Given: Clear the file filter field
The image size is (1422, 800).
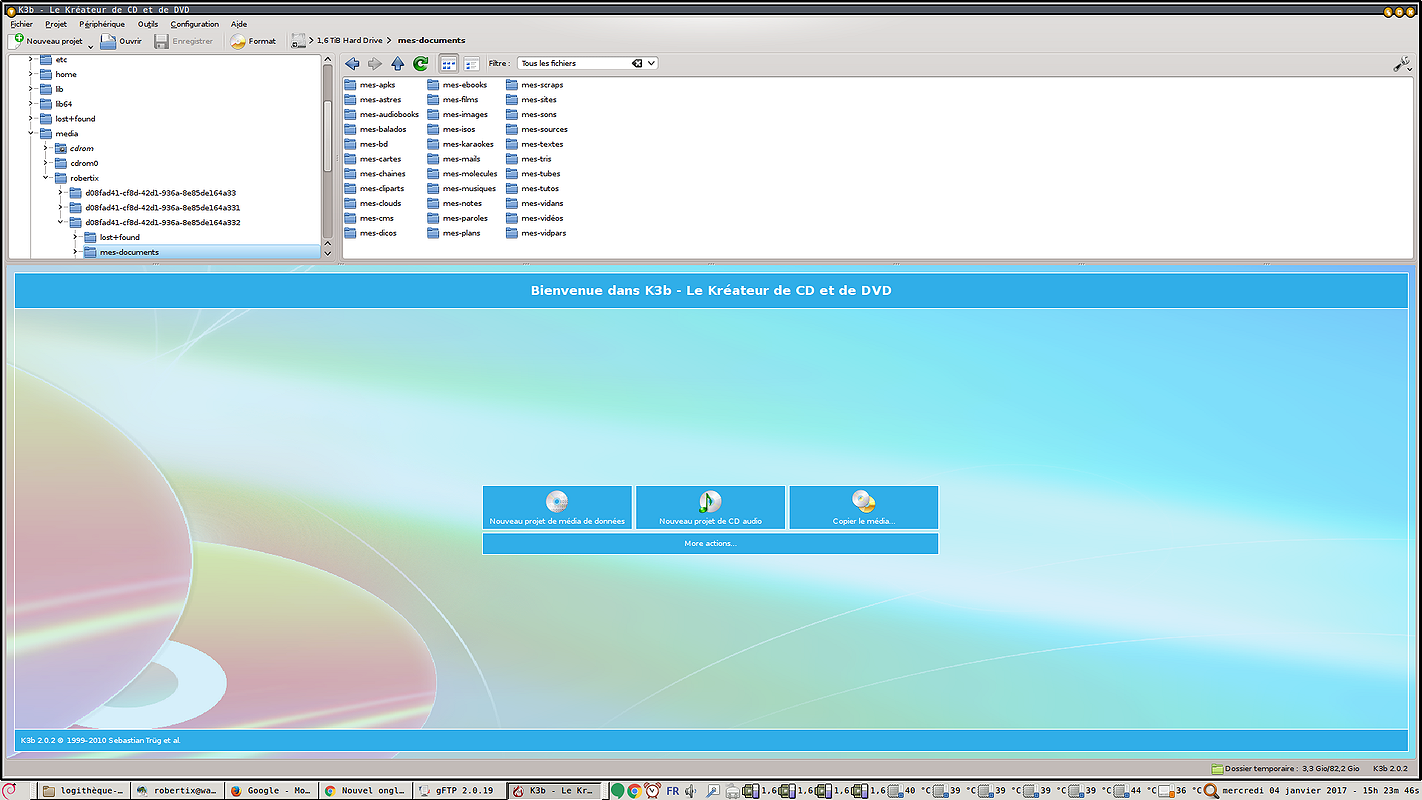Looking at the screenshot, I should pos(637,63).
